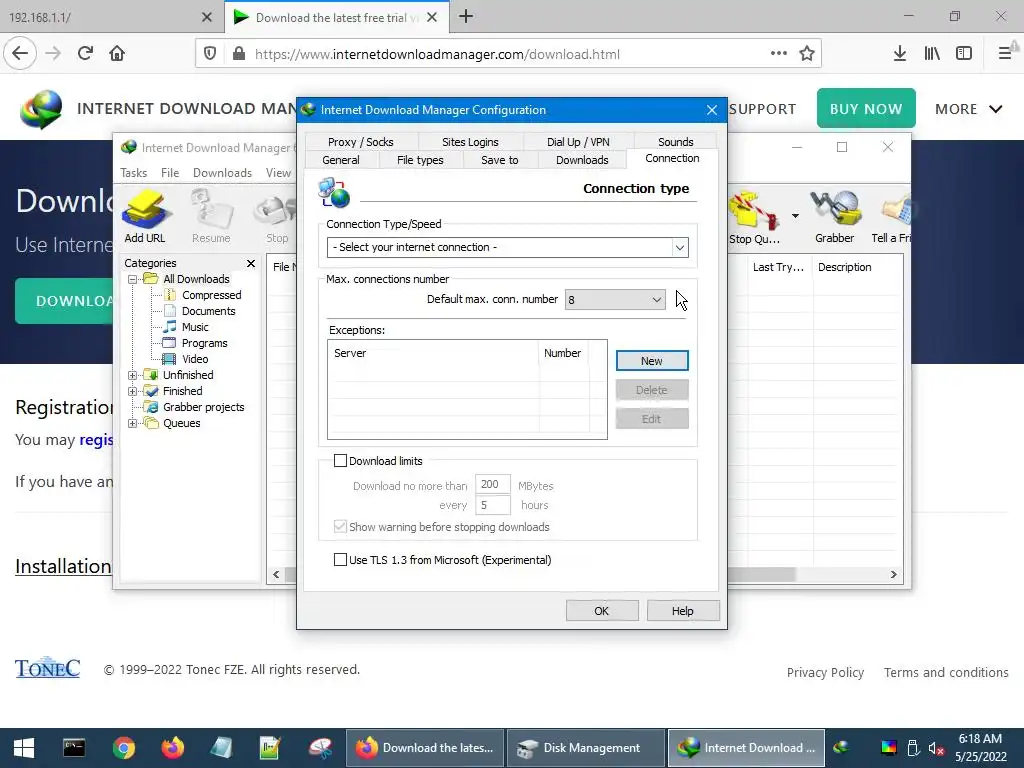Select Documents category
This screenshot has width=1024, height=768.
(208, 311)
